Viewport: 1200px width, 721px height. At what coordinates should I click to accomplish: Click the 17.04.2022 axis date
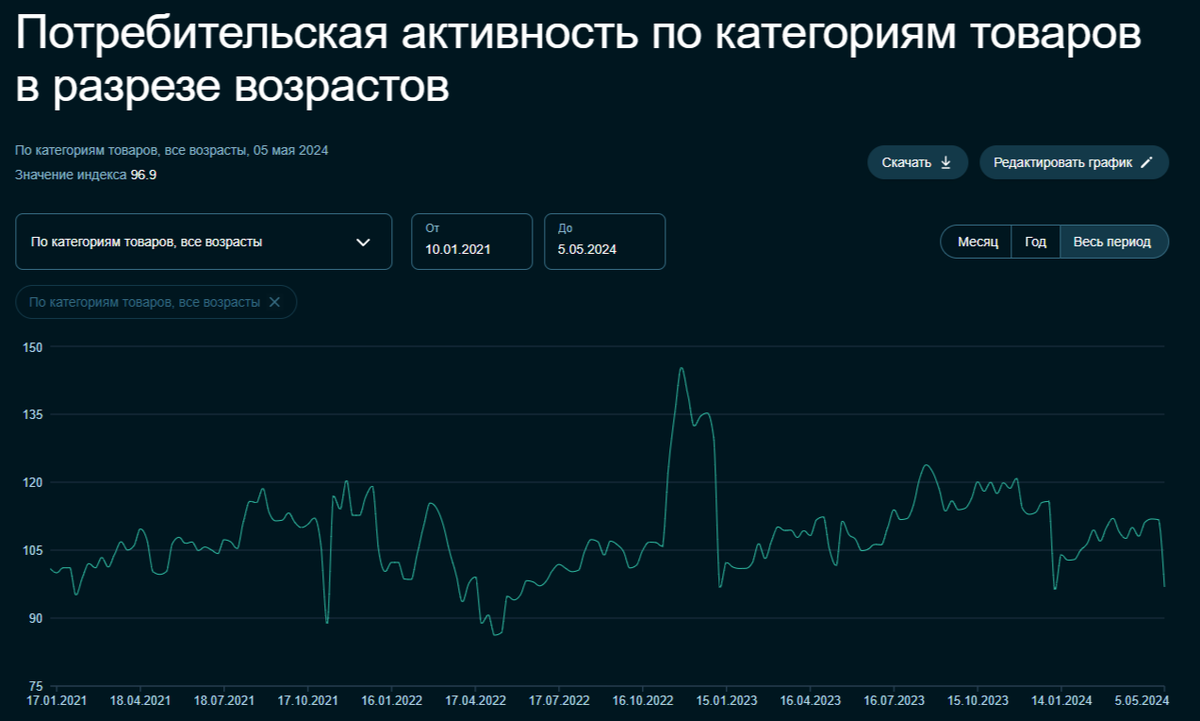(x=476, y=700)
